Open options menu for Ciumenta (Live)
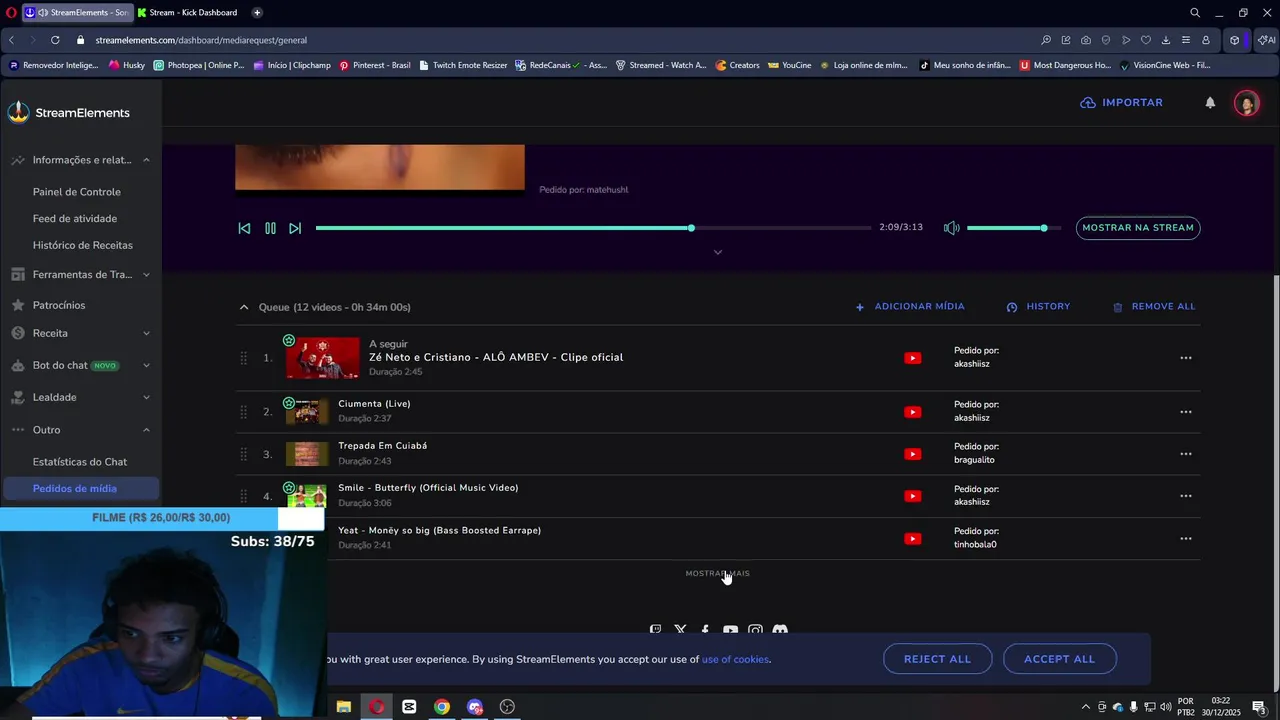This screenshot has height=720, width=1280. click(1185, 412)
